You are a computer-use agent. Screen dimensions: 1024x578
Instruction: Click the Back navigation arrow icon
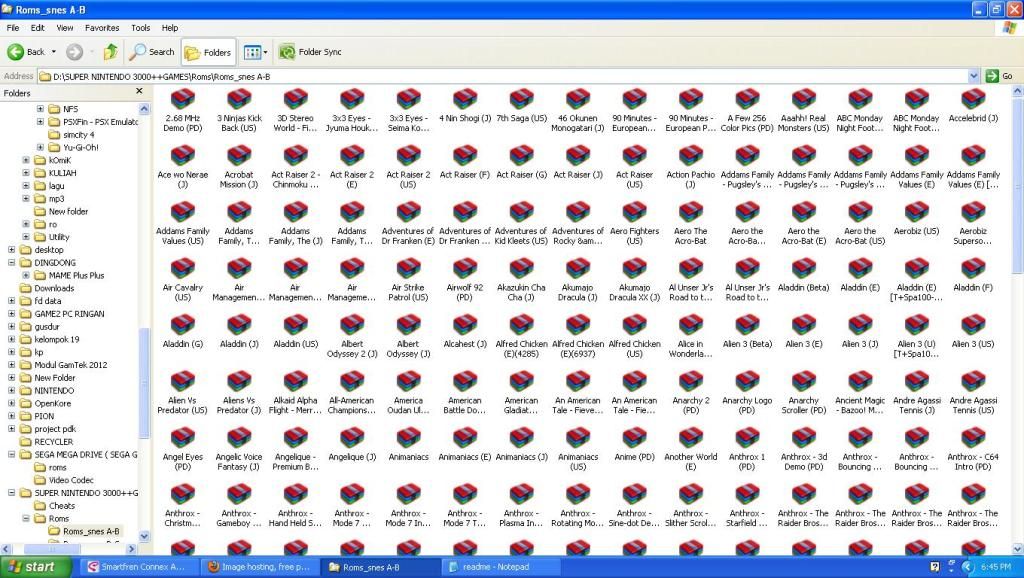[x=16, y=52]
